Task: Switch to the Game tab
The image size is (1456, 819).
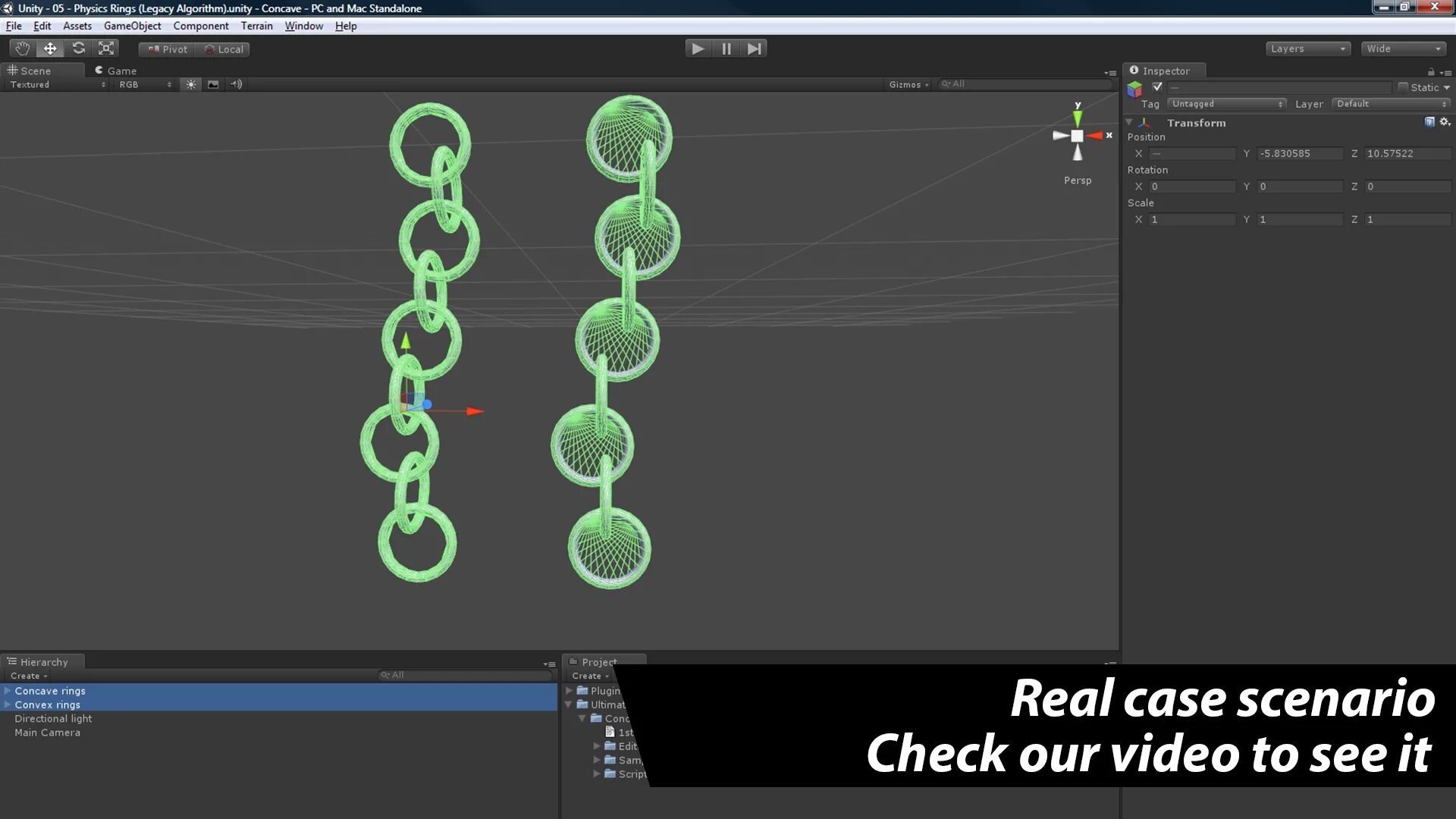Action: (116, 71)
